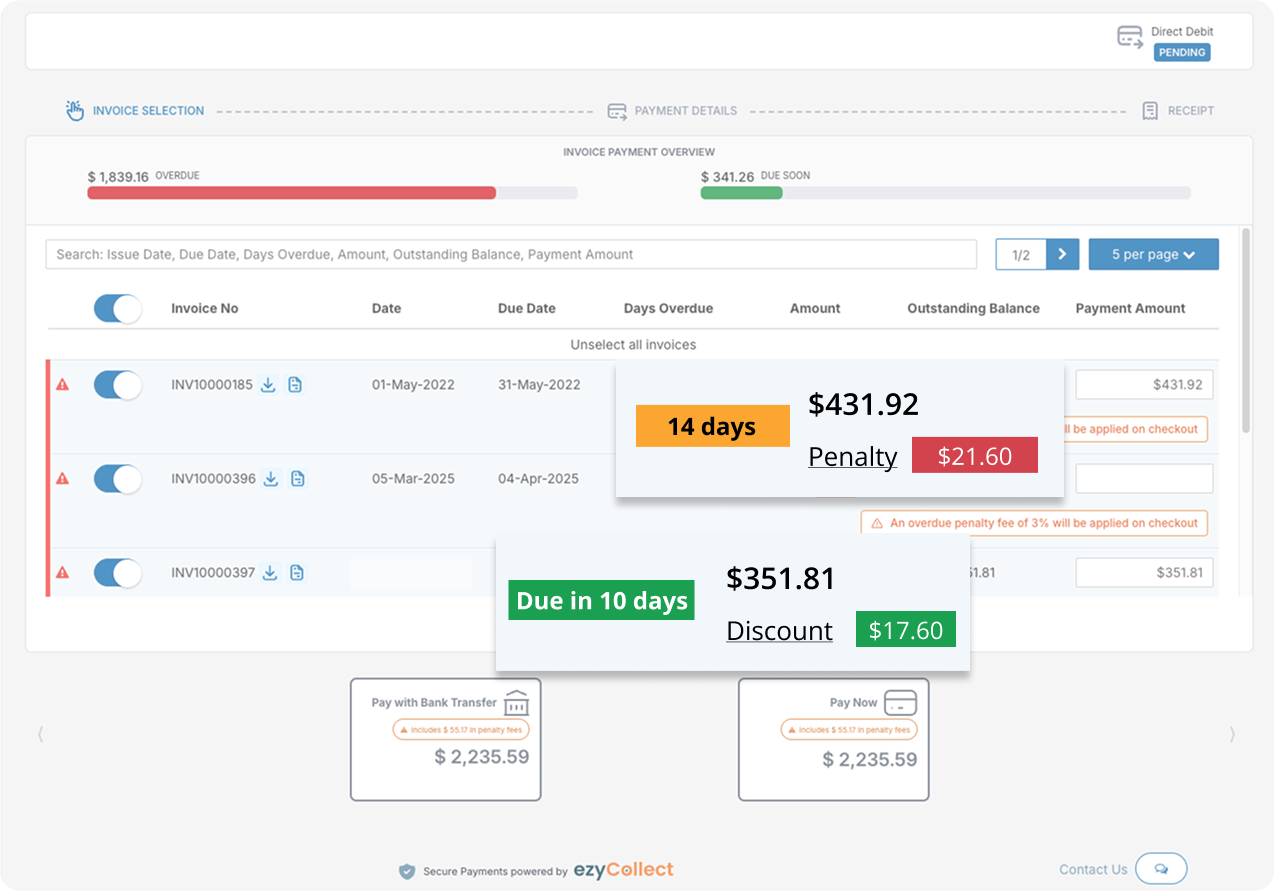Click warning triangle for INV10000397
Image resolution: width=1274 pixels, height=891 pixels.
(x=63, y=572)
